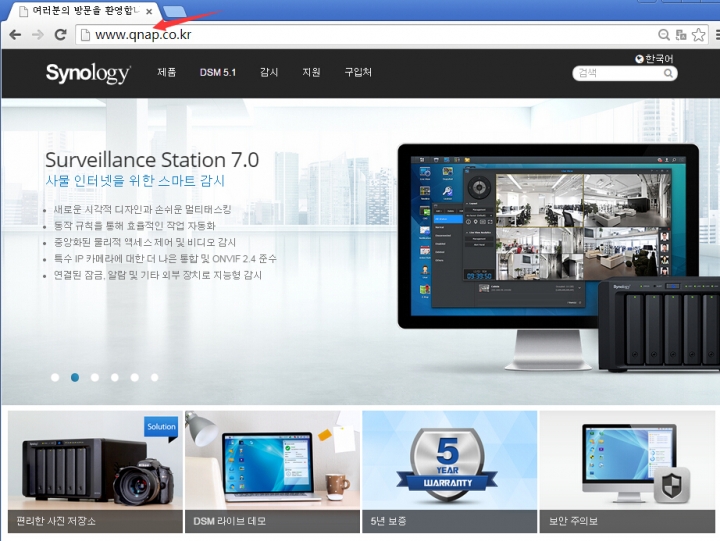The width and height of the screenshot is (720, 541).
Task: Select the sixth carousel dot
Action: pos(155,378)
